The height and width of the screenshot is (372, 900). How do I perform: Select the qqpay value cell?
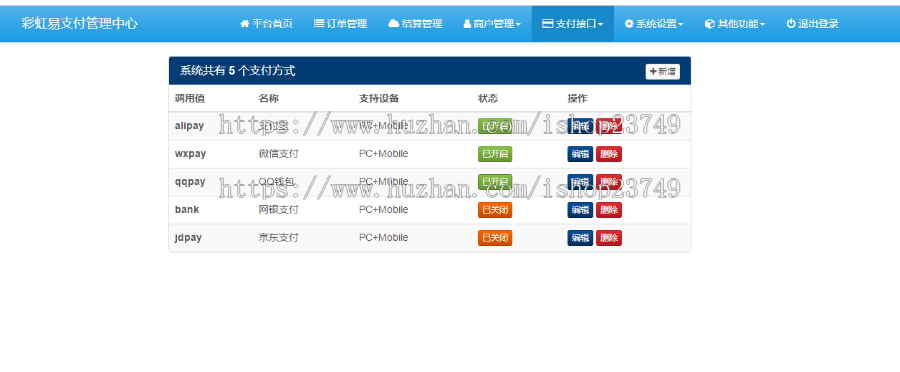pos(190,182)
